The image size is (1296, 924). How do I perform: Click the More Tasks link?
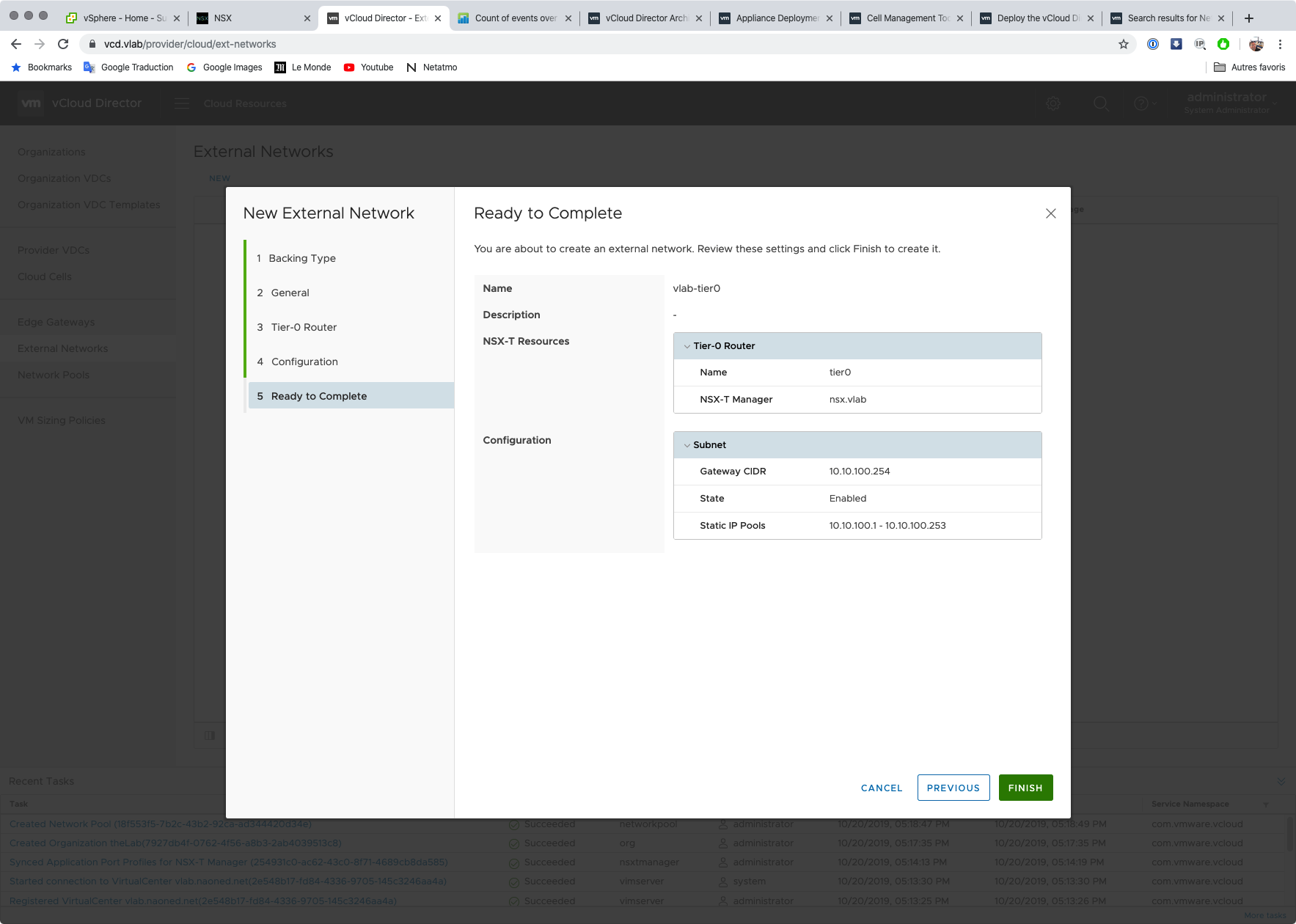click(x=1265, y=915)
